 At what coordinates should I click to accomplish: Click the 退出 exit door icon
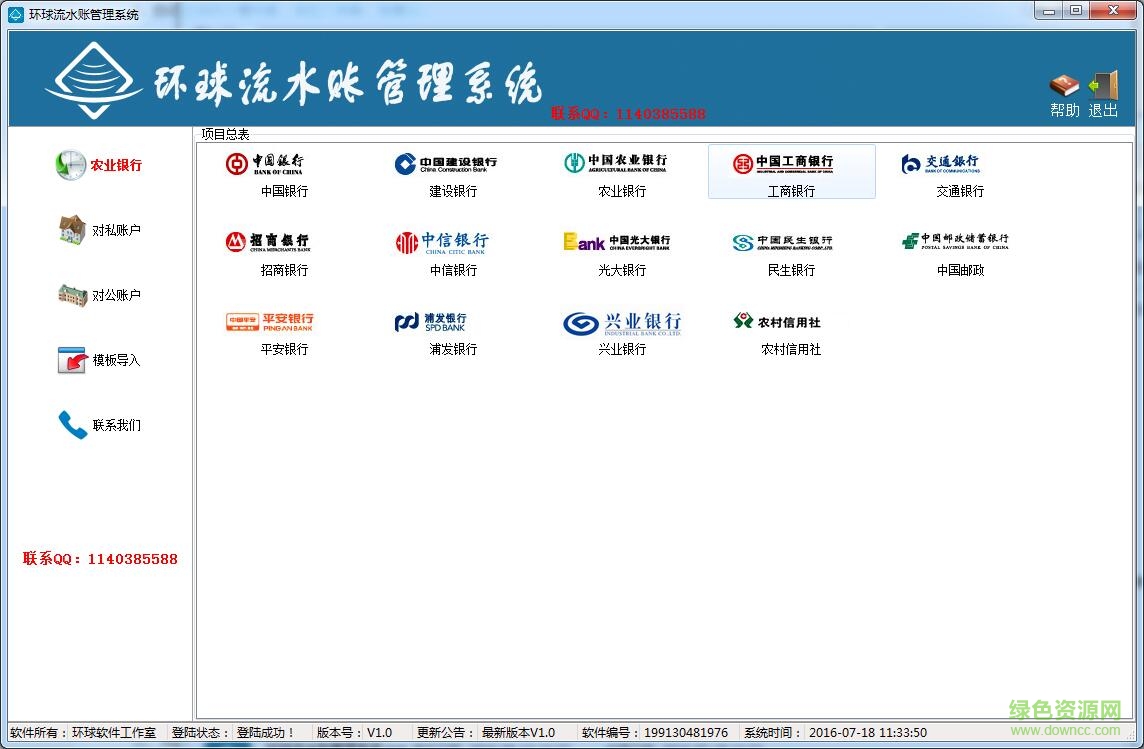pos(1103,85)
